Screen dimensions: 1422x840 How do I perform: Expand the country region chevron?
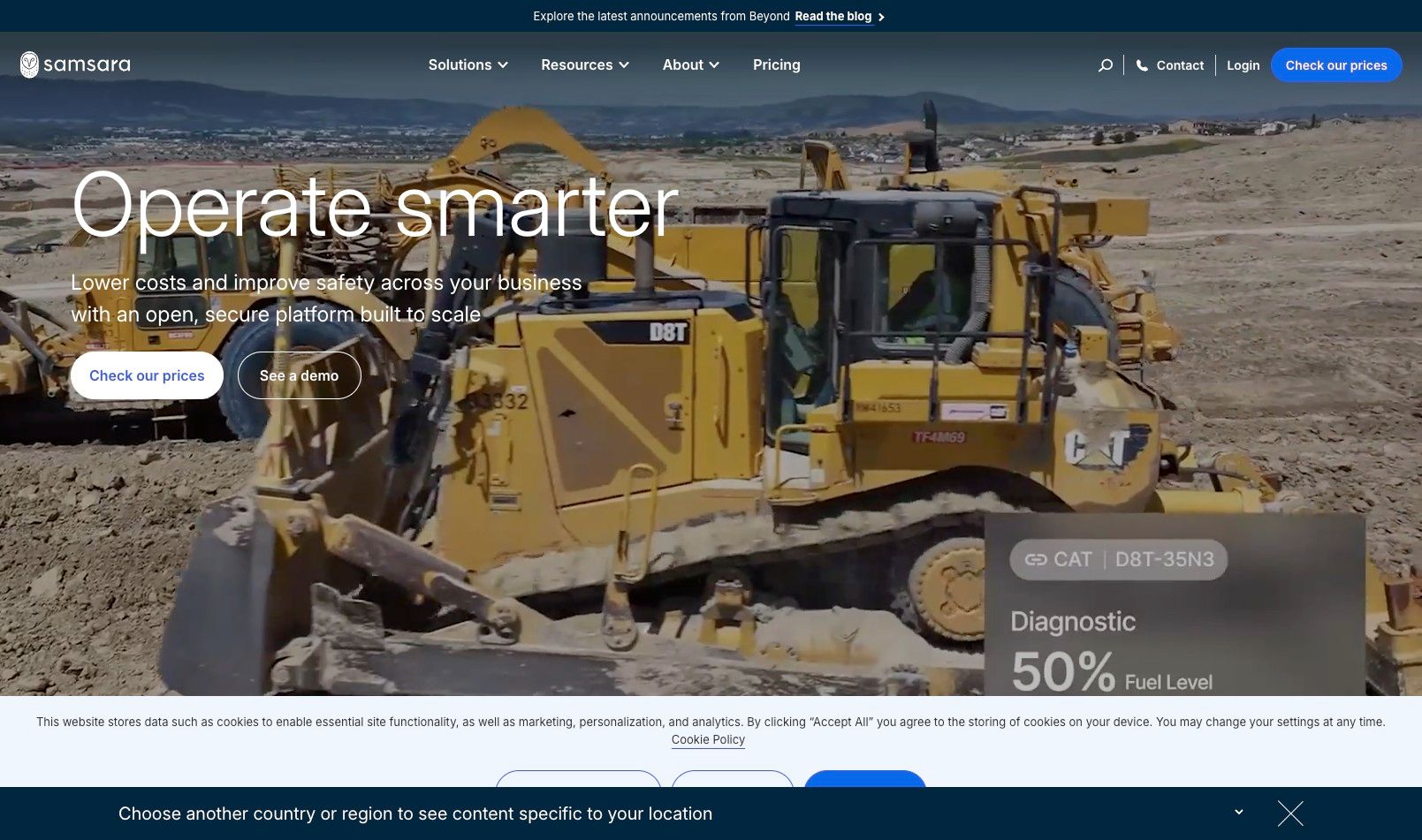(x=1239, y=812)
